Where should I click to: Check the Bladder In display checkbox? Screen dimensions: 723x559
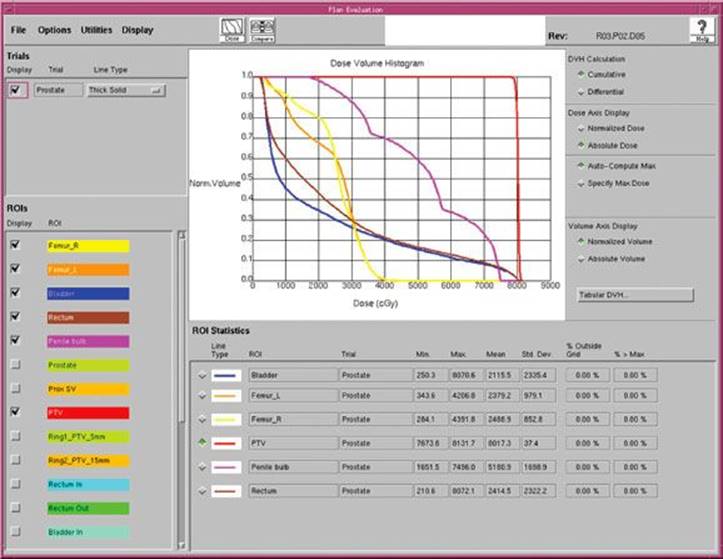[15, 531]
